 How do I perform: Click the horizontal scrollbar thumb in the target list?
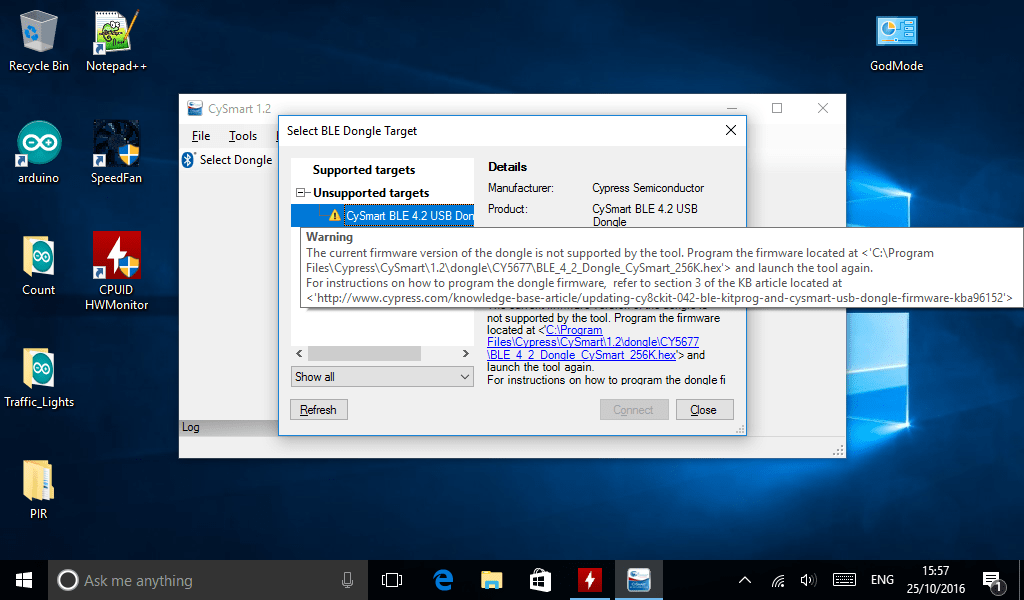364,353
